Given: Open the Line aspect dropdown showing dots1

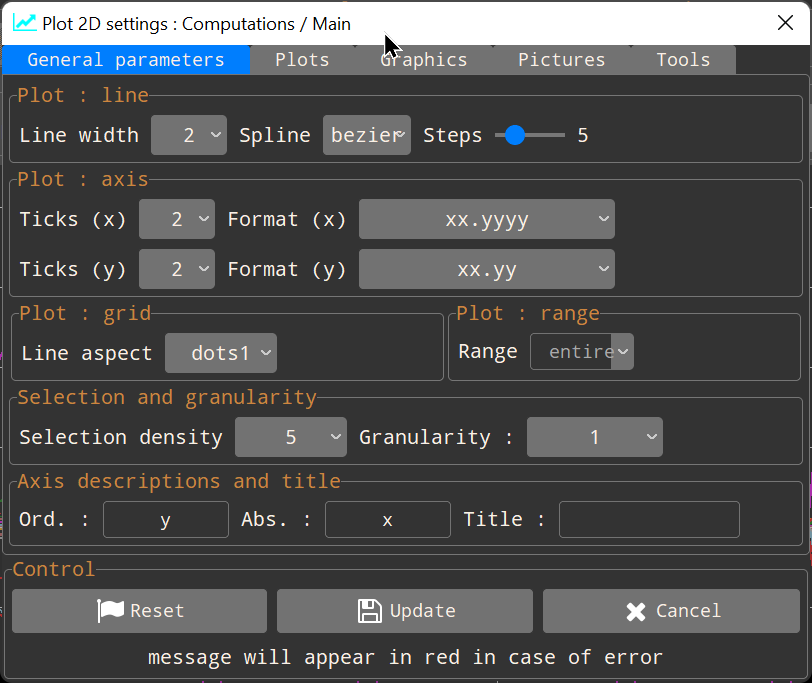Looking at the screenshot, I should pyautogui.click(x=221, y=352).
